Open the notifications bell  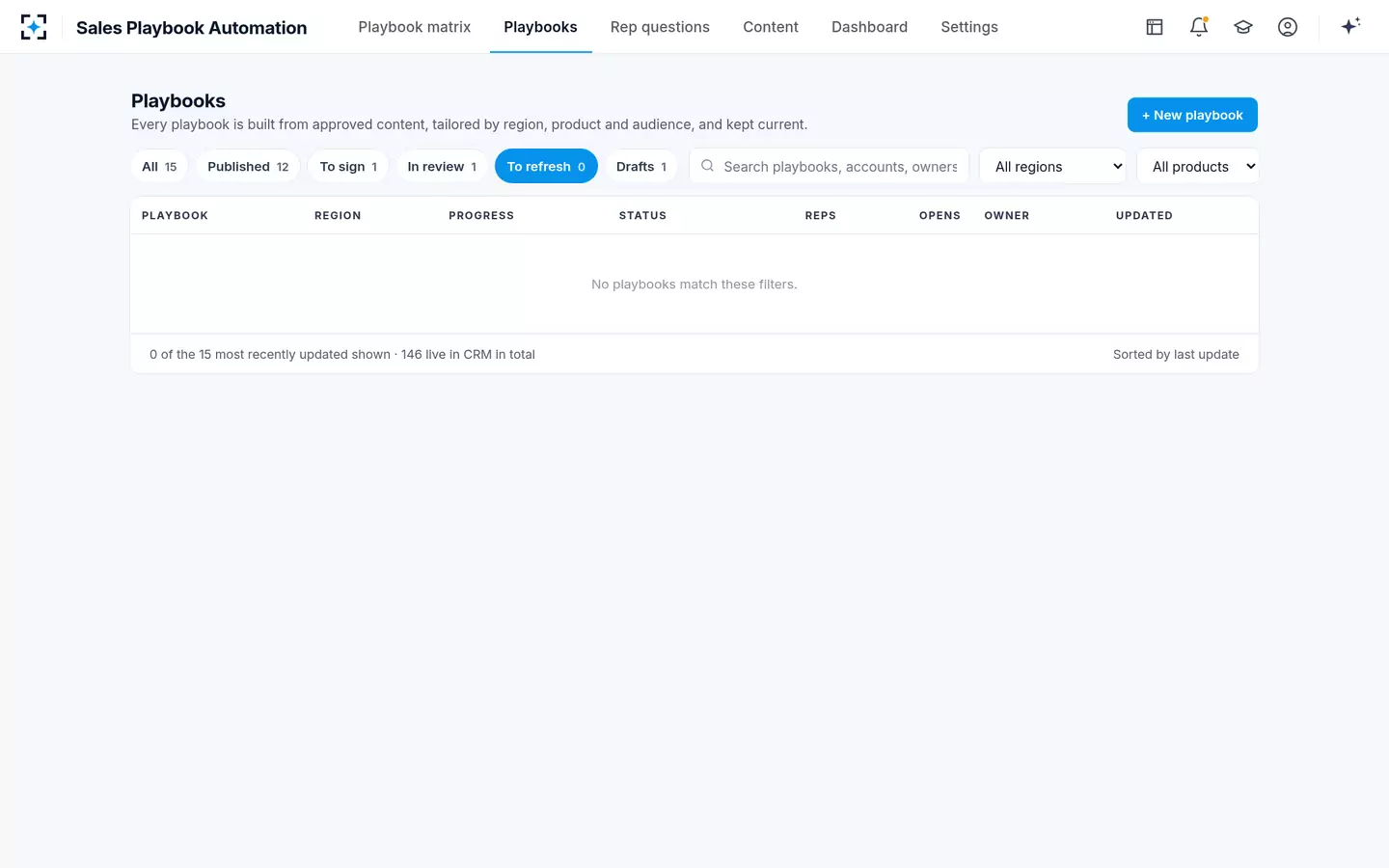coord(1199,27)
